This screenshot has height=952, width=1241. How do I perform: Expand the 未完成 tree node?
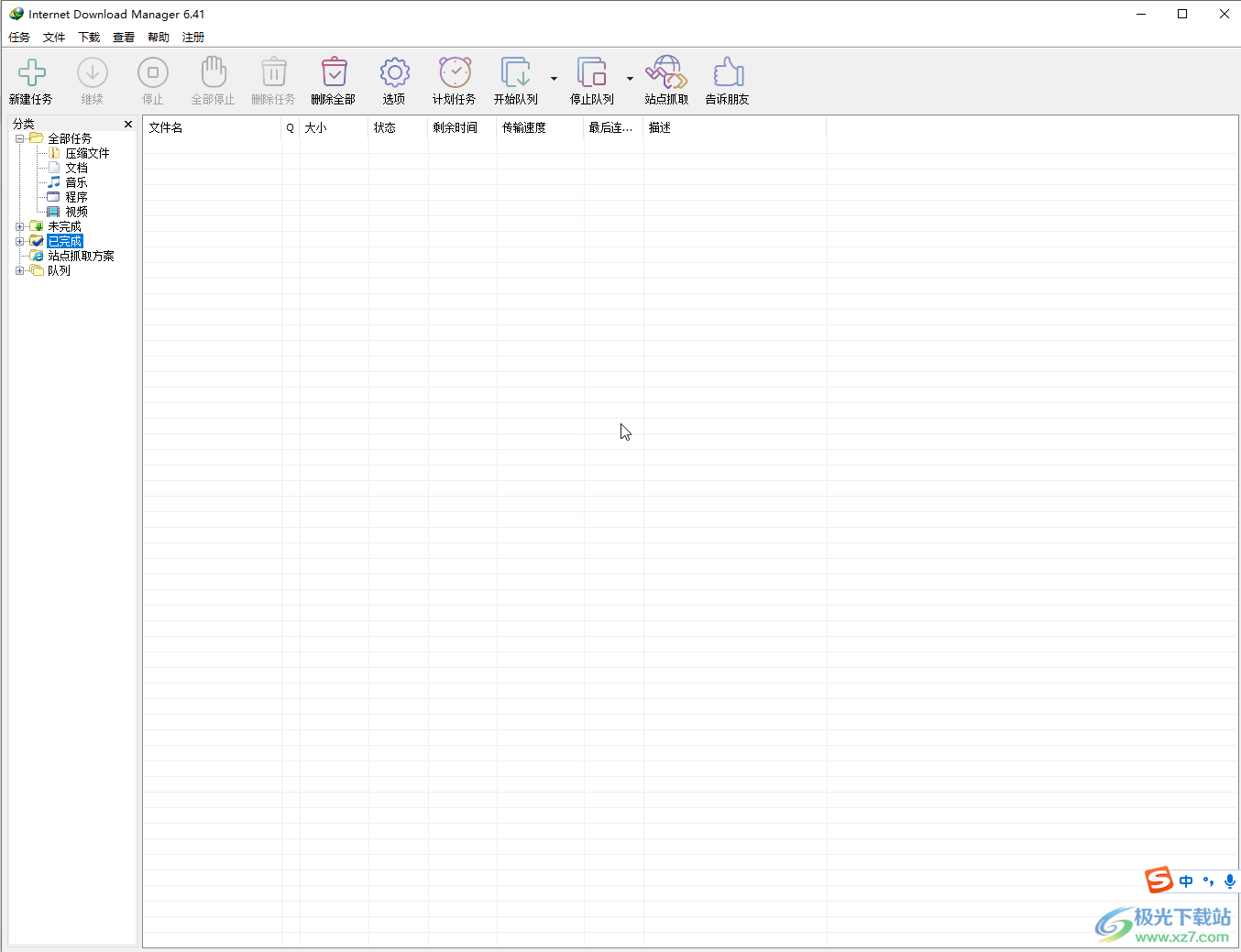pyautogui.click(x=19, y=226)
